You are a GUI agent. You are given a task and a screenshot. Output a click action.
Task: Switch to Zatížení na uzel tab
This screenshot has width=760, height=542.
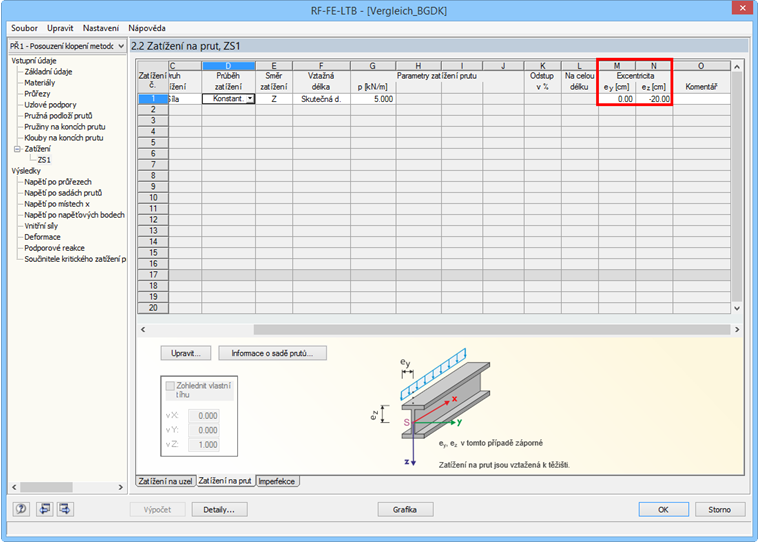[x=165, y=481]
